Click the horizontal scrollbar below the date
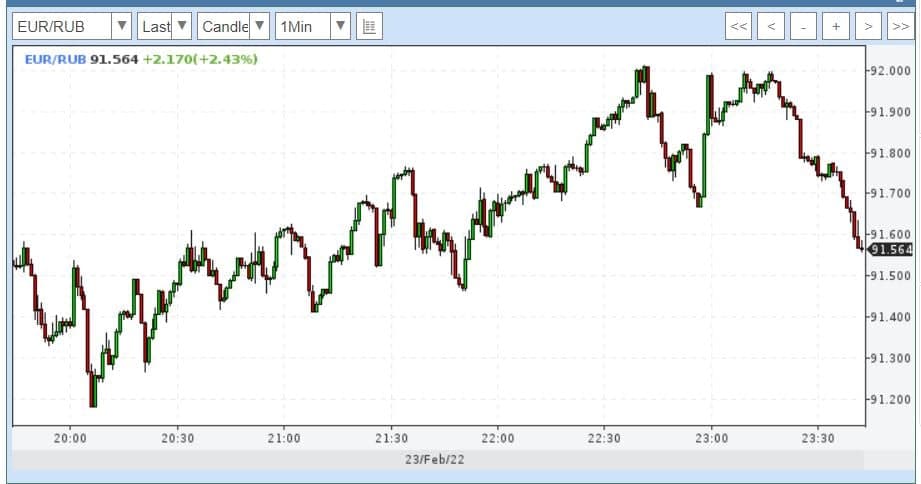 (437, 474)
